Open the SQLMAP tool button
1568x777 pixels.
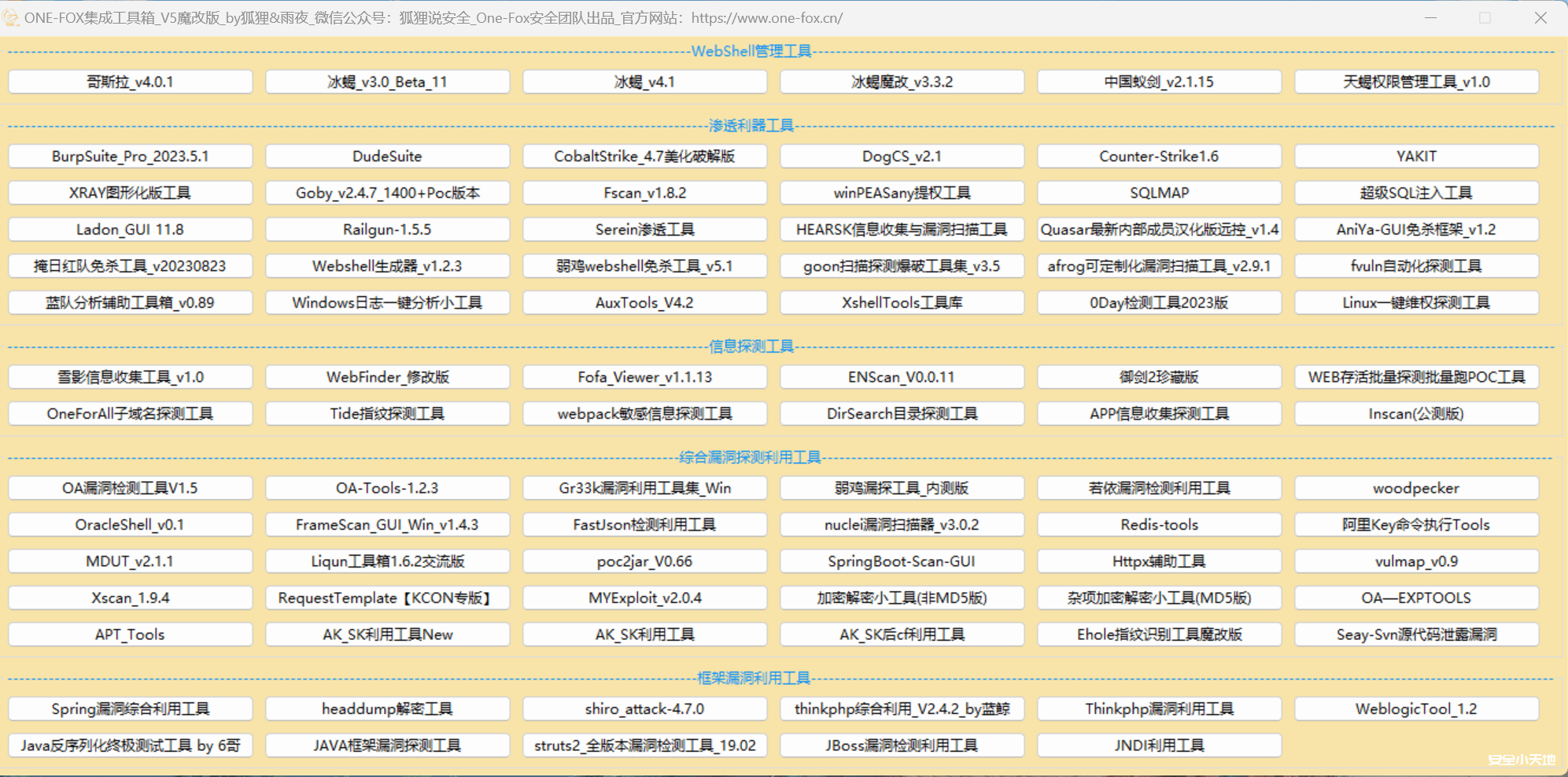click(x=1159, y=193)
